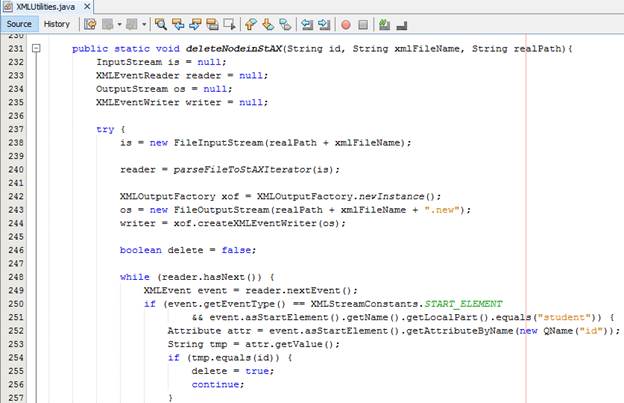Image resolution: width=624 pixels, height=403 pixels.
Task: Click the START_ELEMENT constant
Action: tap(464, 304)
